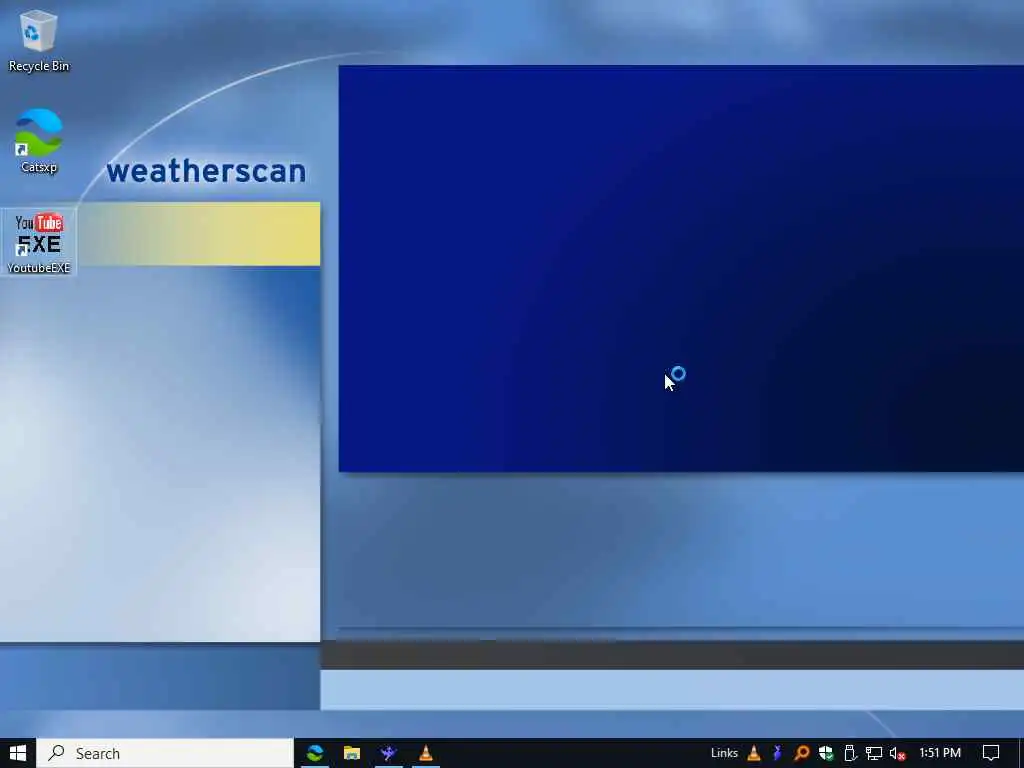
Task: Open Catsxp browser from the taskbar
Action: pos(315,753)
